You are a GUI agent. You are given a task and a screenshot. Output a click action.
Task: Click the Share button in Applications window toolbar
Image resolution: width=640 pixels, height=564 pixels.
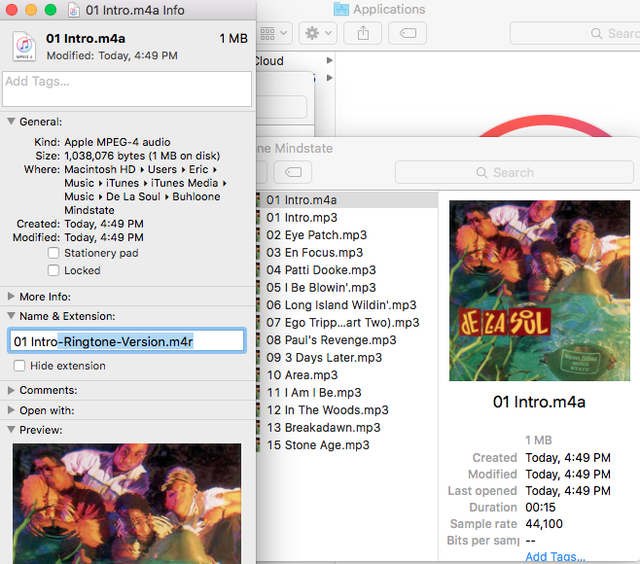pos(362,33)
